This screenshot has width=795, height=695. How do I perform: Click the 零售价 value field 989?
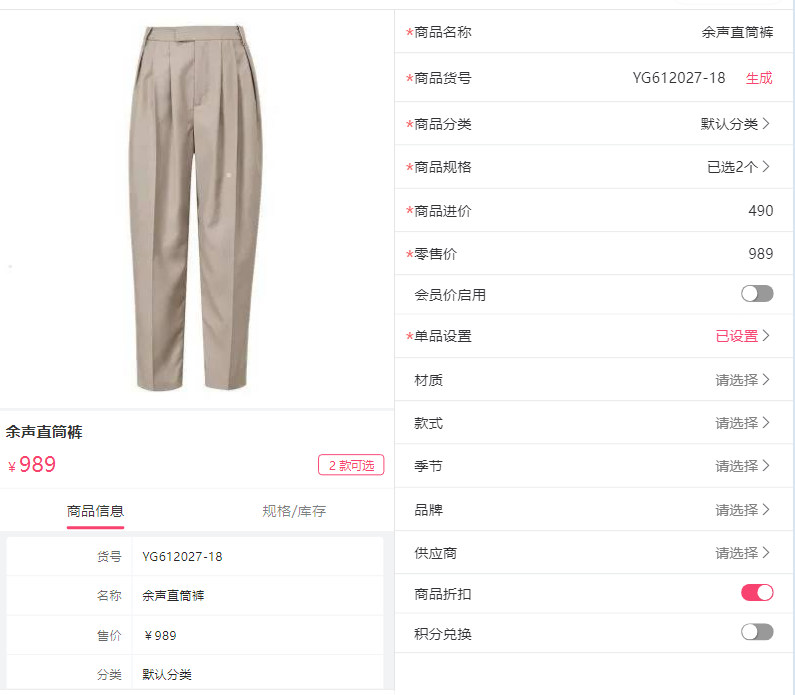coord(761,253)
